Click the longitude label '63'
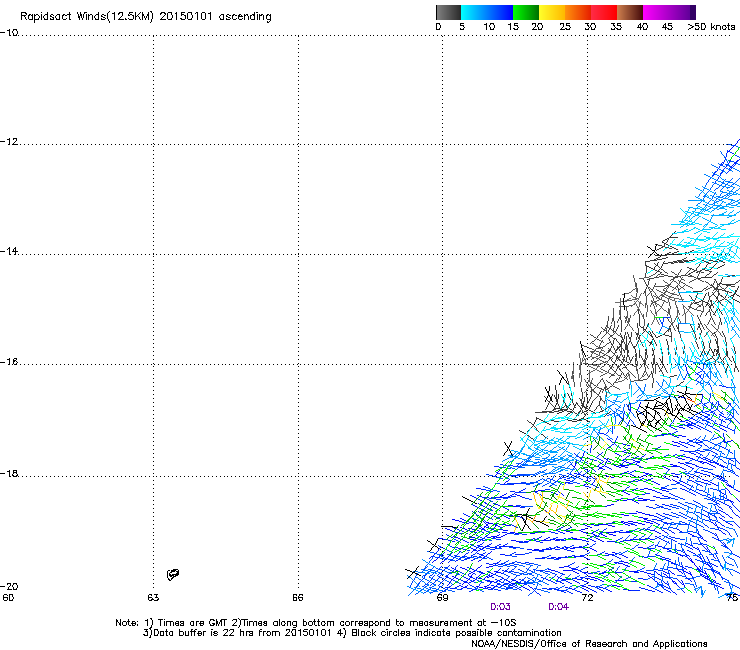Viewport: 740px width, 650px height. pos(153,598)
